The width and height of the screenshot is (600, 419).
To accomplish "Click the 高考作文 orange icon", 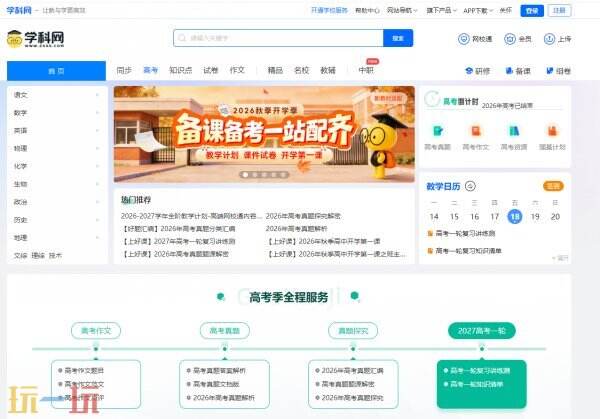I will click(476, 131).
